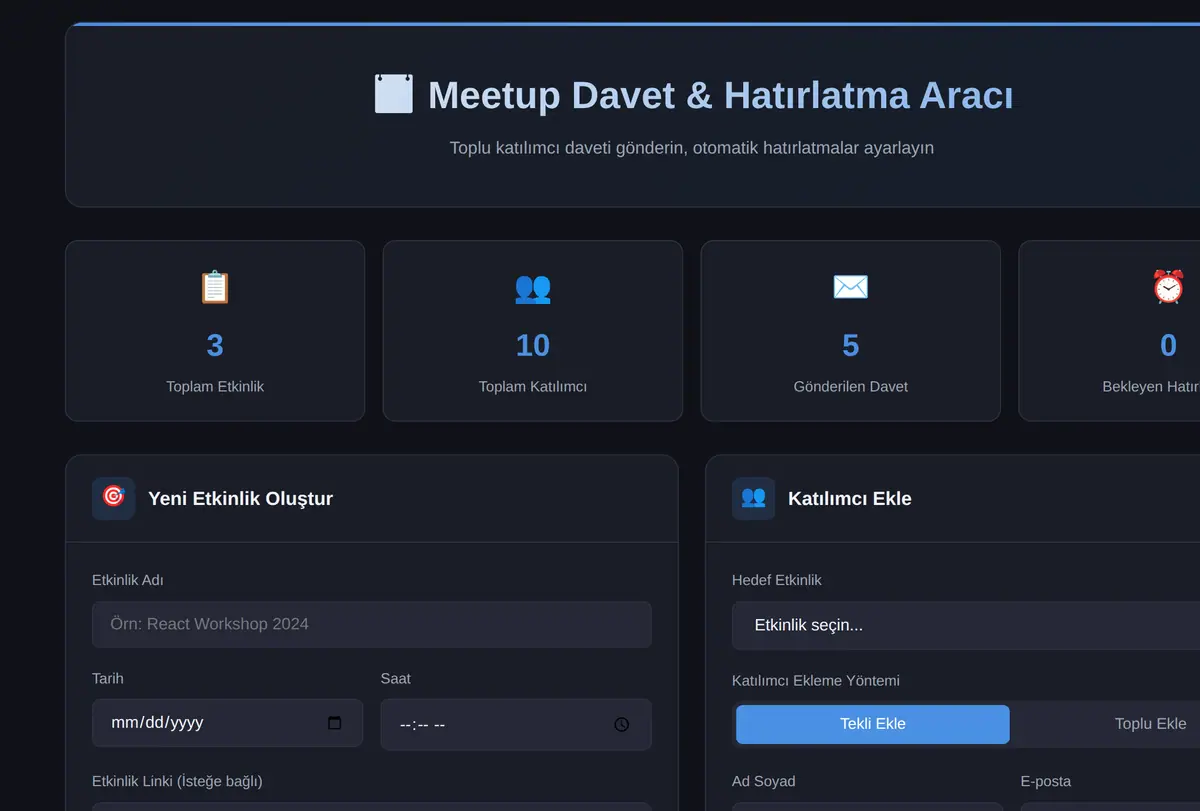
Task: Click the subtitle about toplu katılımcı daveti
Action: click(692, 148)
